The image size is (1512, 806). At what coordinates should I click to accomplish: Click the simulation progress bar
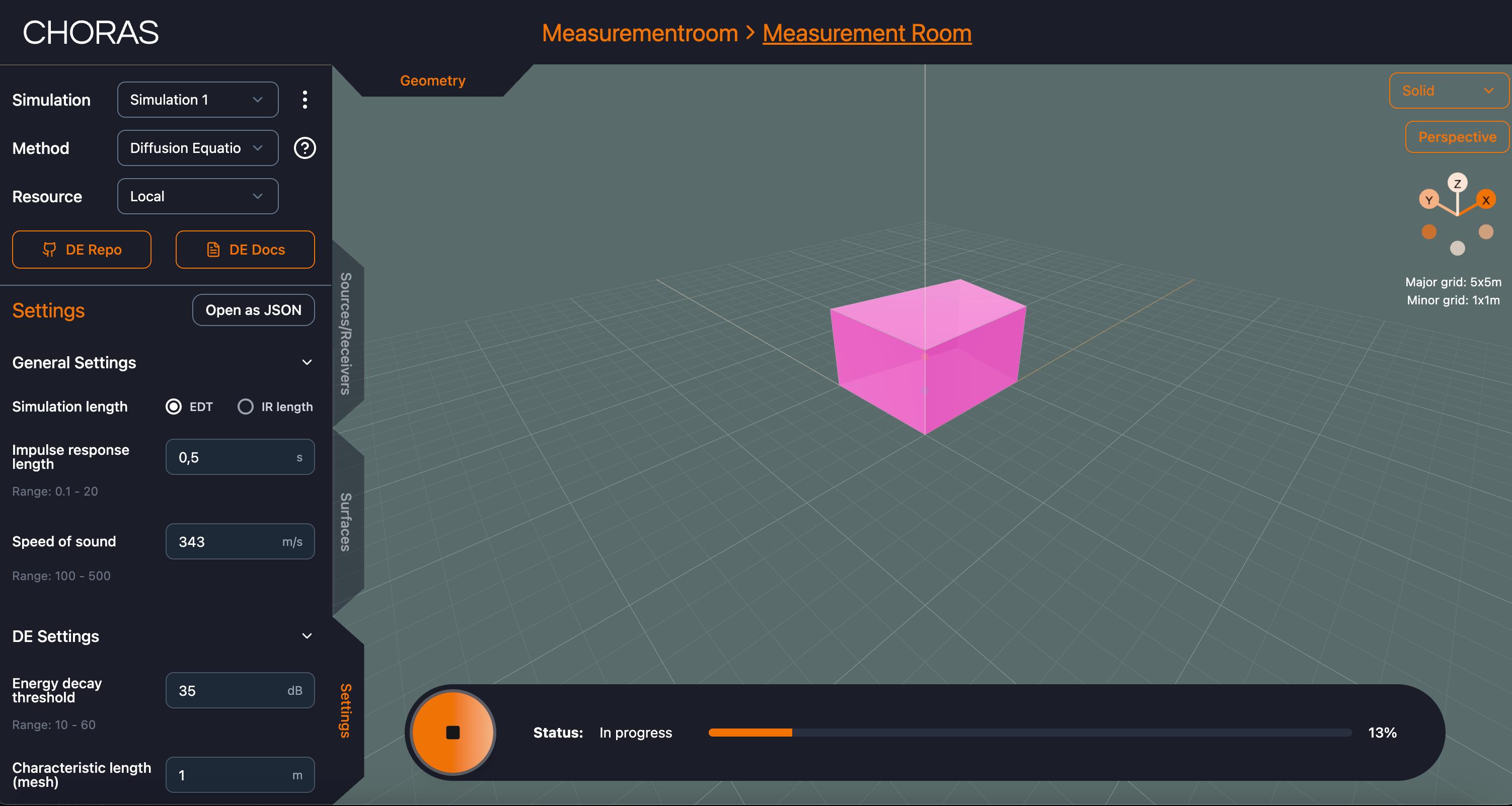click(x=1030, y=732)
